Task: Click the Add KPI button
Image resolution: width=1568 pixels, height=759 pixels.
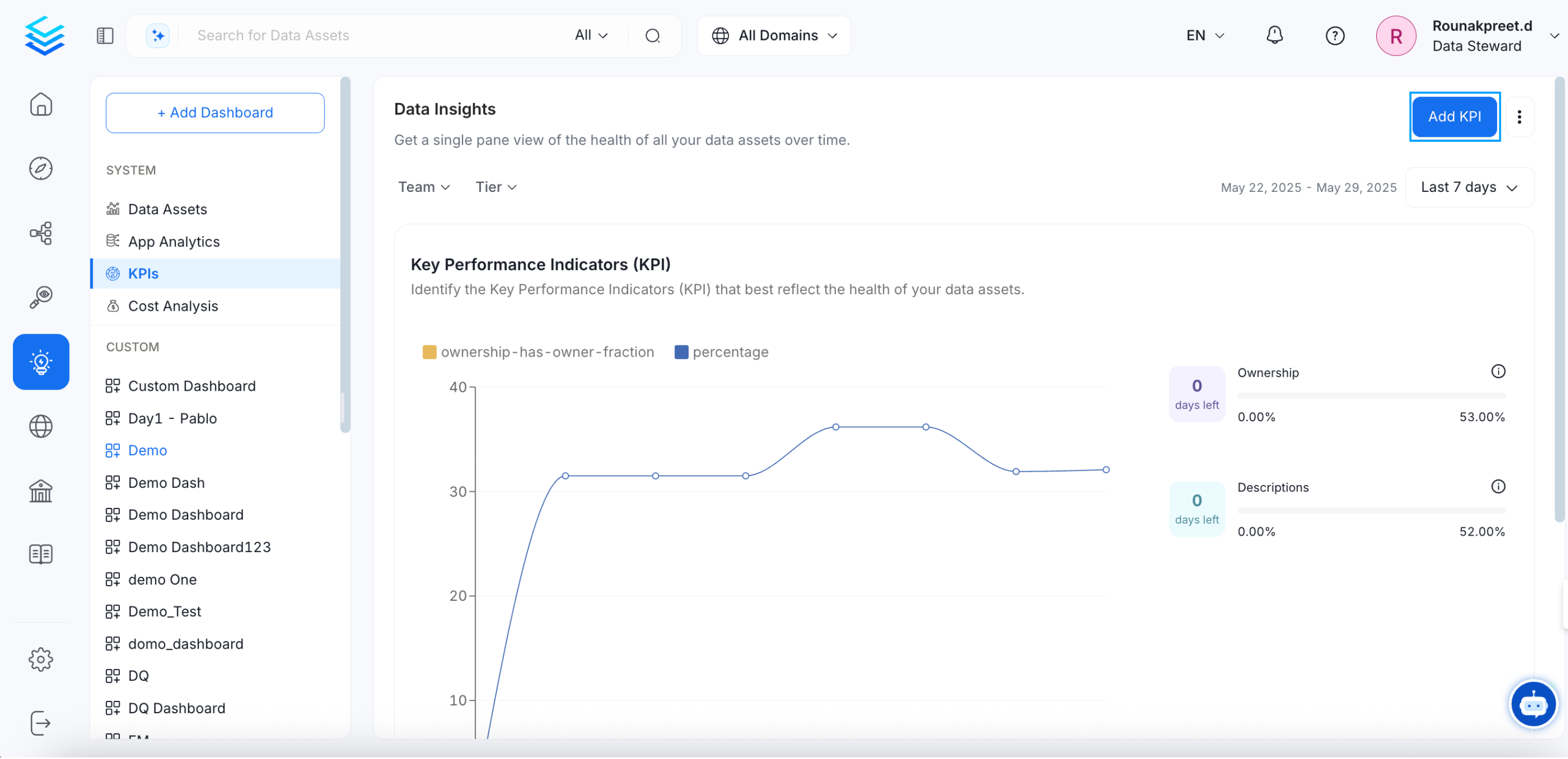Action: [1453, 116]
